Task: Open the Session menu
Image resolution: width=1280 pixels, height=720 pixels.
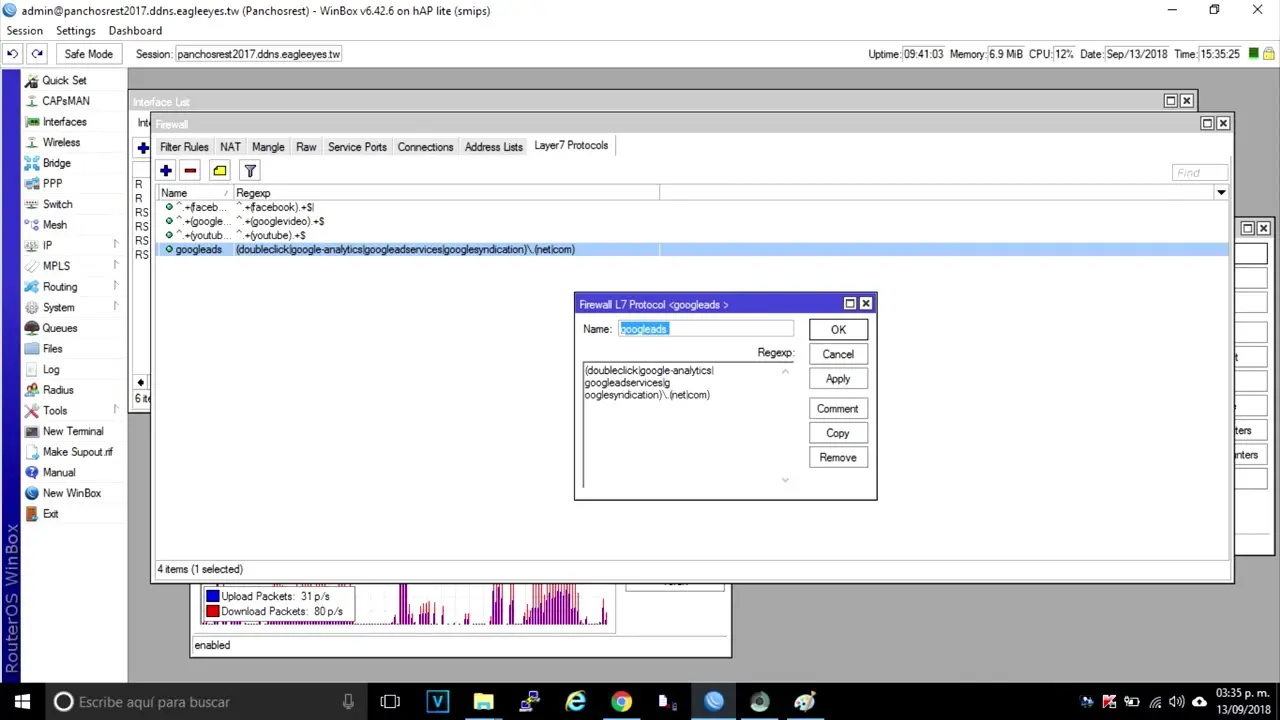Action: [x=25, y=31]
